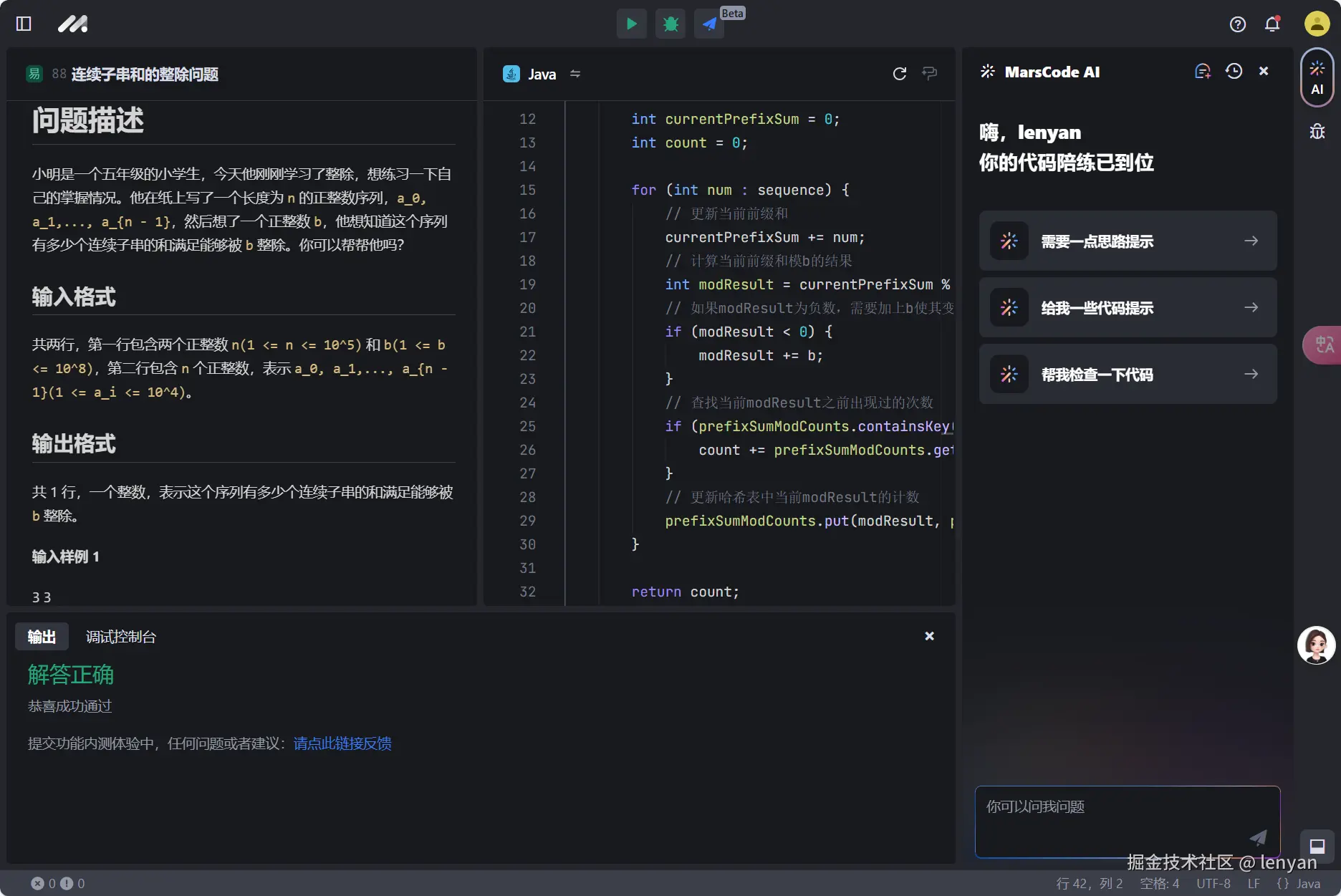This screenshot has width=1341, height=896.
Task: Switch to the 调试控制台 tab
Action: (121, 637)
